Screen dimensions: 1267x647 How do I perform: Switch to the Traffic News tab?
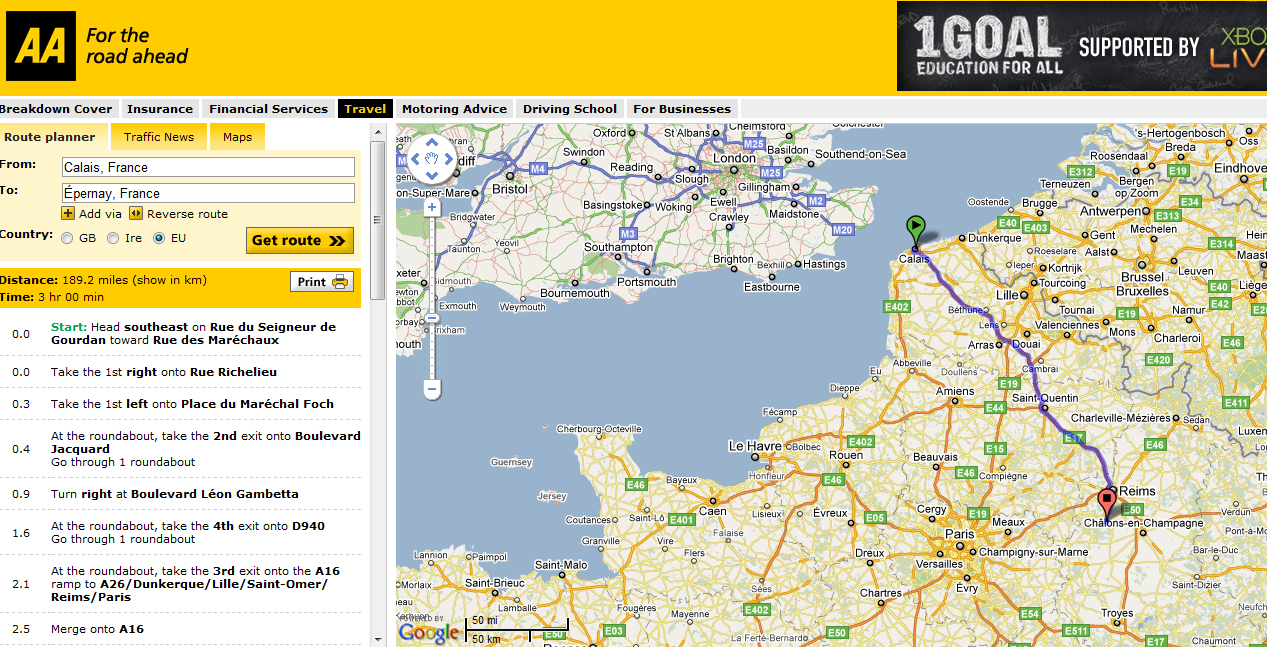pyautogui.click(x=159, y=137)
